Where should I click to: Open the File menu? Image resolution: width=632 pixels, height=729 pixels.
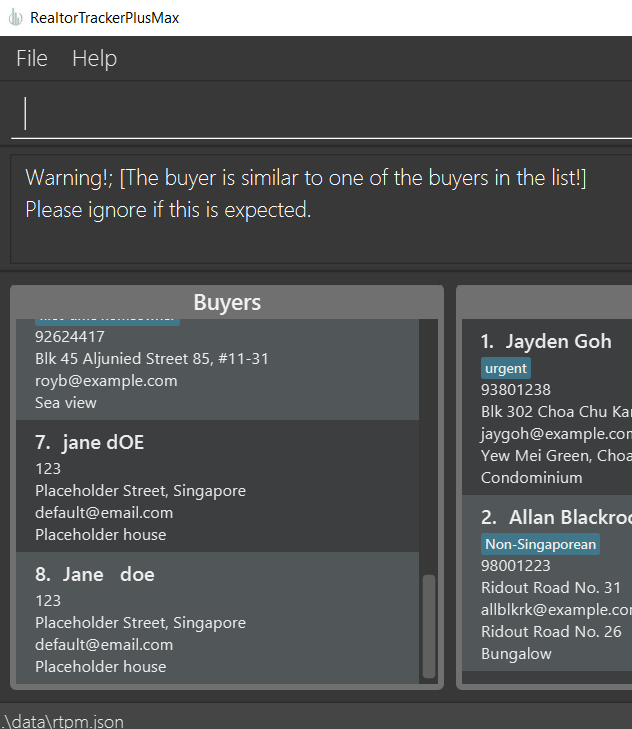point(32,59)
